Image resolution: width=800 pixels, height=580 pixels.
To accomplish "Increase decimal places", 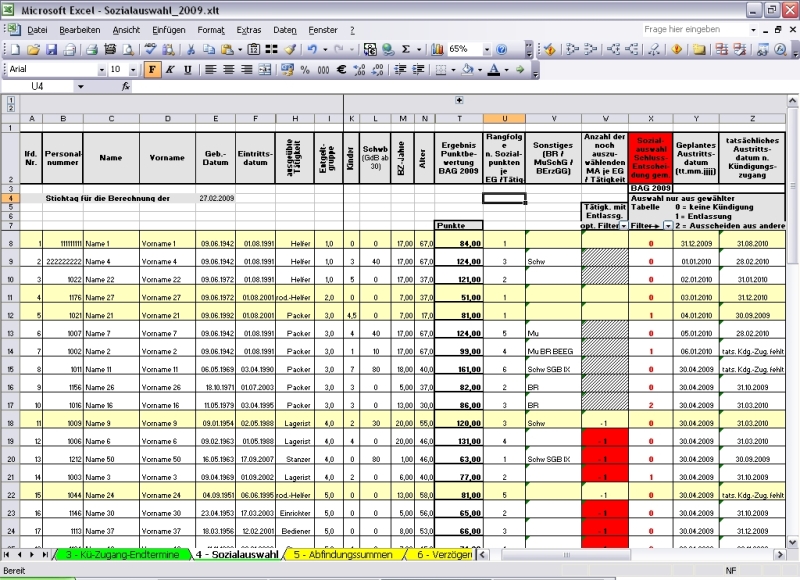I will click(x=359, y=70).
